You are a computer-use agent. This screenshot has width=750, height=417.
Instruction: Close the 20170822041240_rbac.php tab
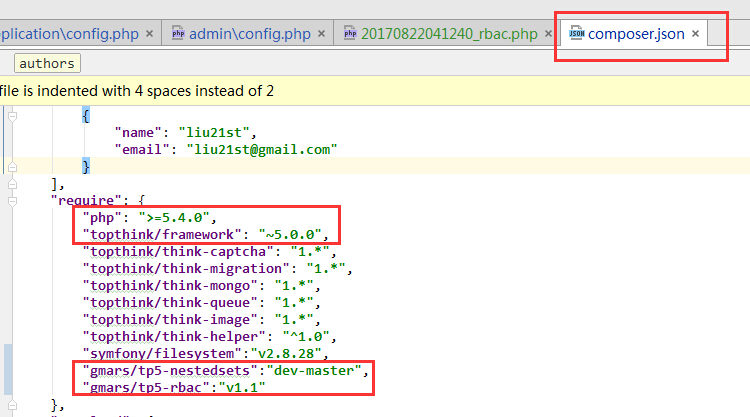(x=548, y=34)
